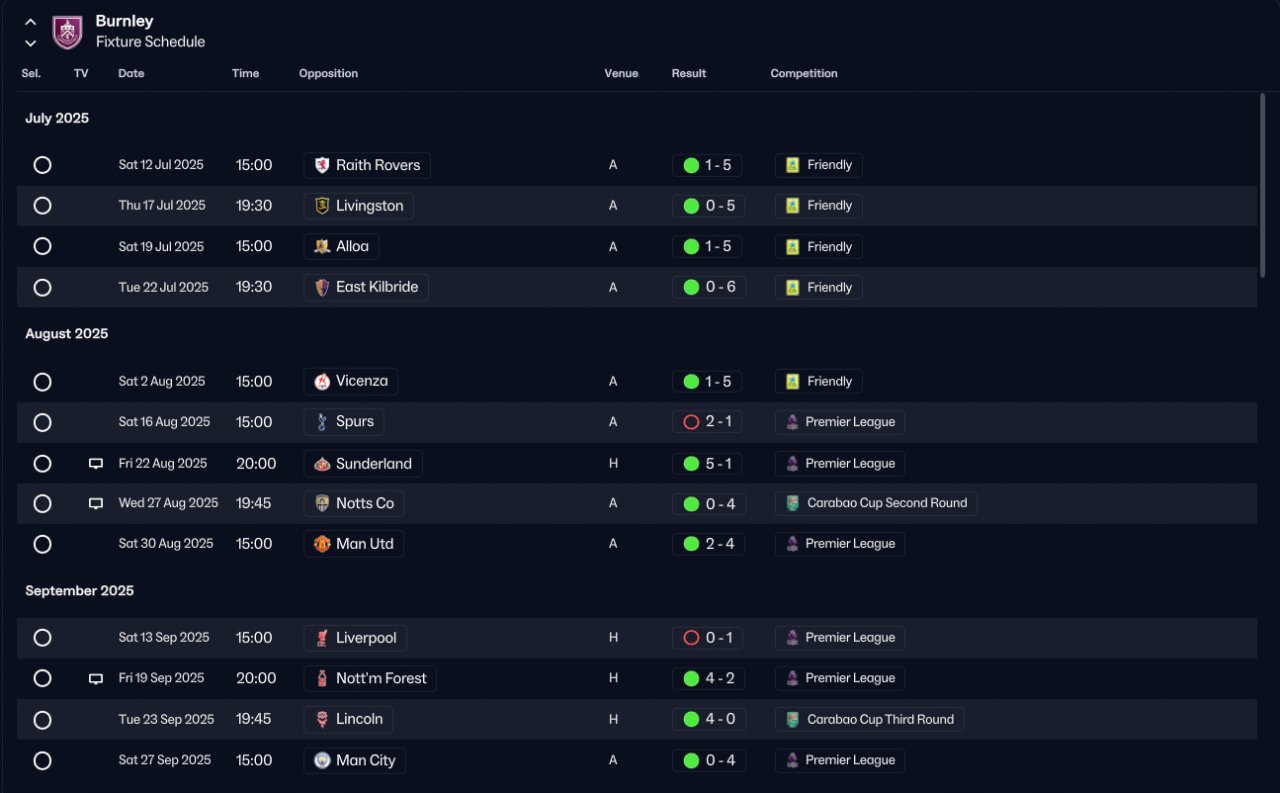Select the Lincoln fixture radio button
Viewport: 1280px width, 793px height.
42,719
